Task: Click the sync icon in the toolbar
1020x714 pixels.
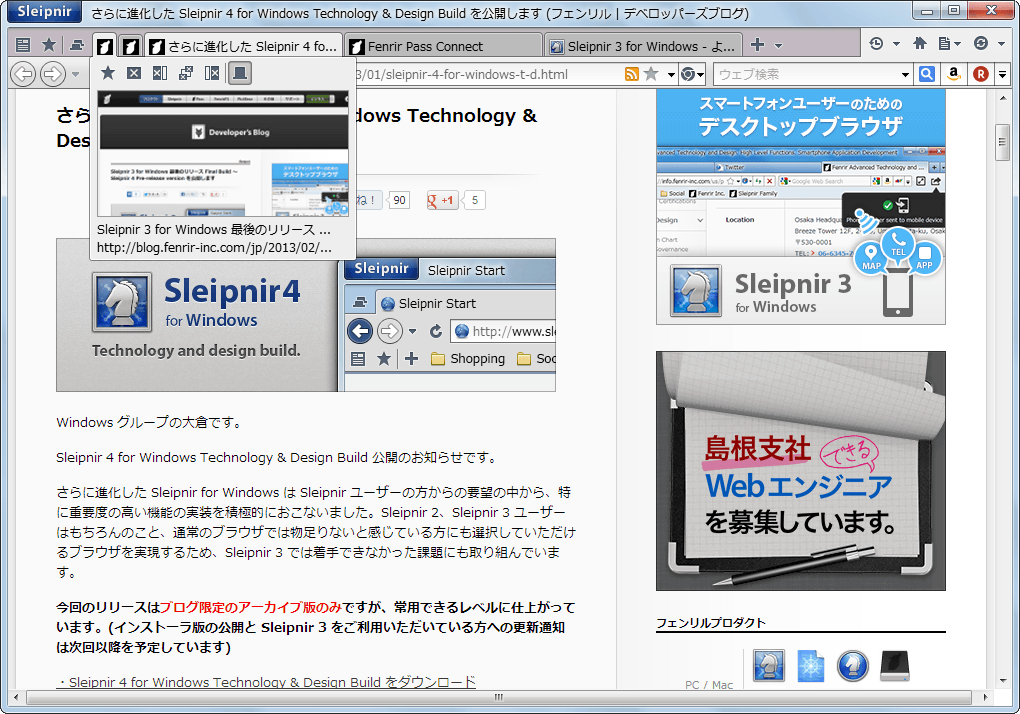Action: pyautogui.click(x=981, y=44)
